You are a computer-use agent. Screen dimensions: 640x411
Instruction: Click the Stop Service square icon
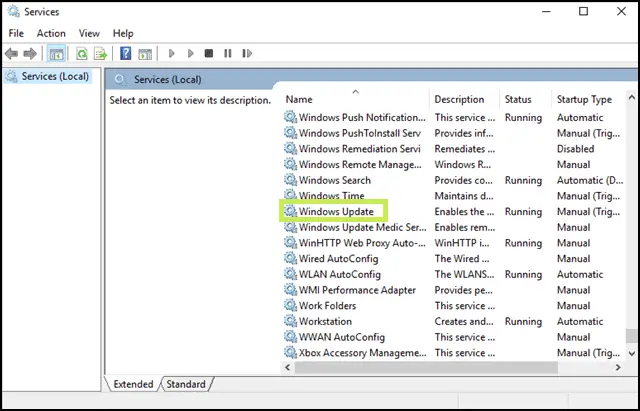point(209,53)
